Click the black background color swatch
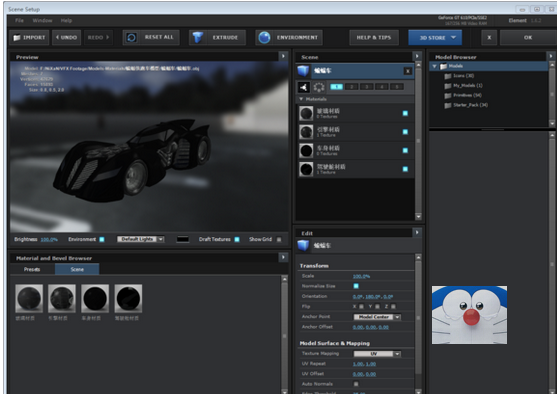This screenshot has height=394, width=557. click(183, 239)
